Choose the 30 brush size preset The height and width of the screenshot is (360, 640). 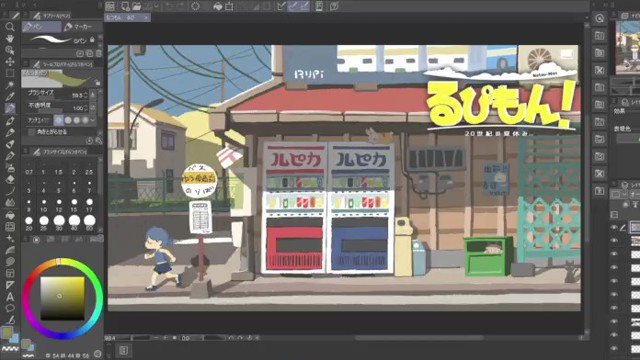[x=59, y=221]
